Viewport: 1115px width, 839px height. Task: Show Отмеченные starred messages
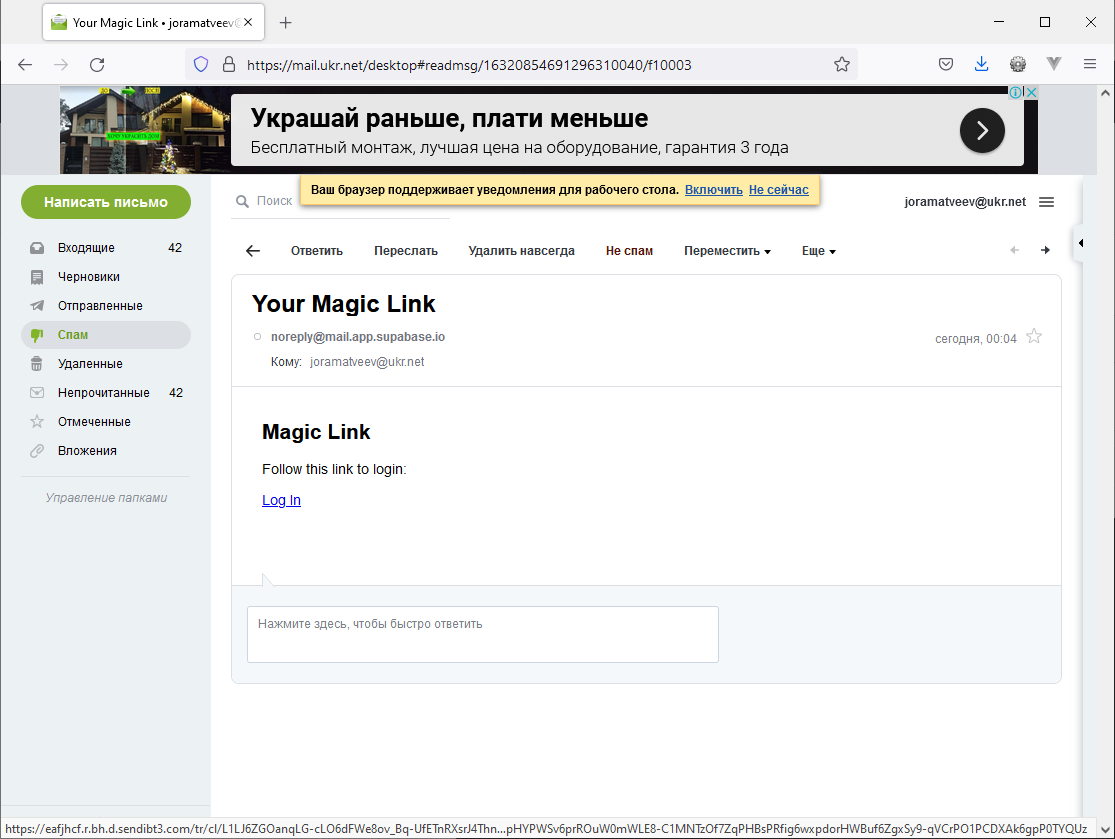pyautogui.click(x=106, y=422)
